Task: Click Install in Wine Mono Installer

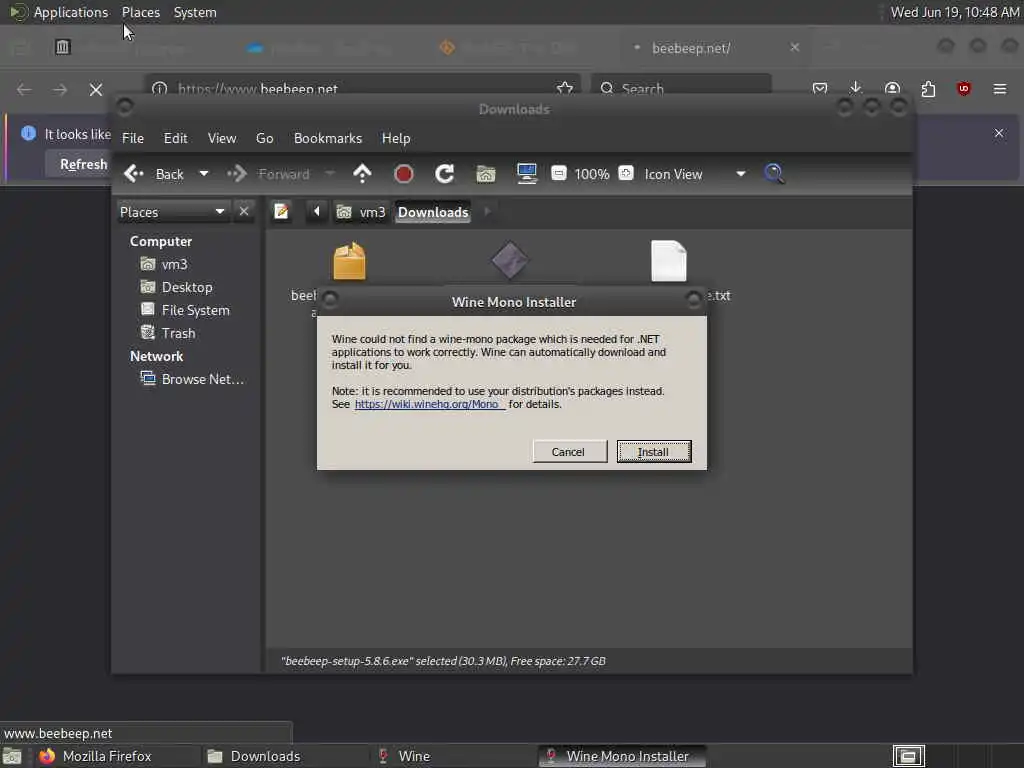Action: [654, 452]
